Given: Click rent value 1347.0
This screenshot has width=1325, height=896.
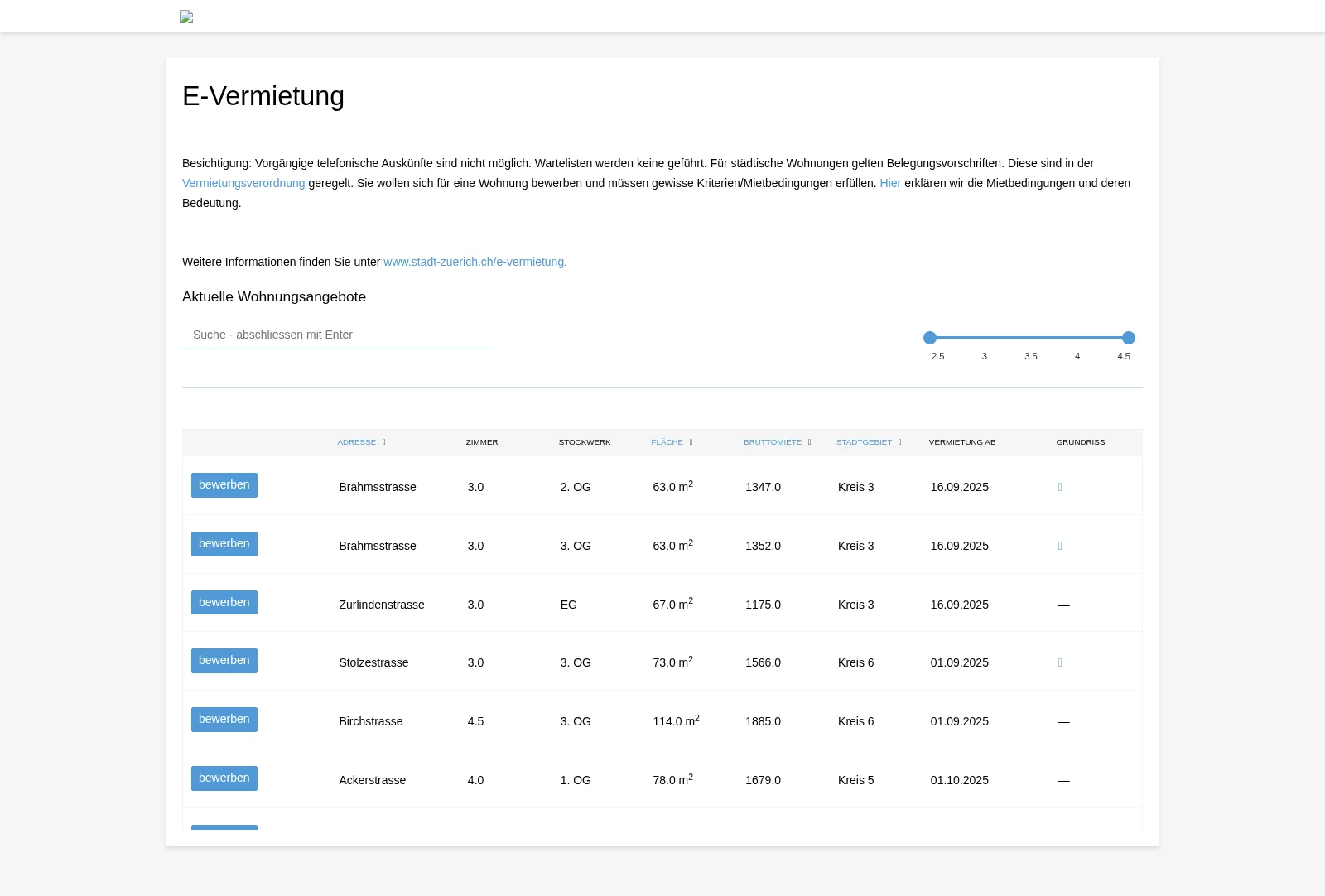Looking at the screenshot, I should click(763, 487).
